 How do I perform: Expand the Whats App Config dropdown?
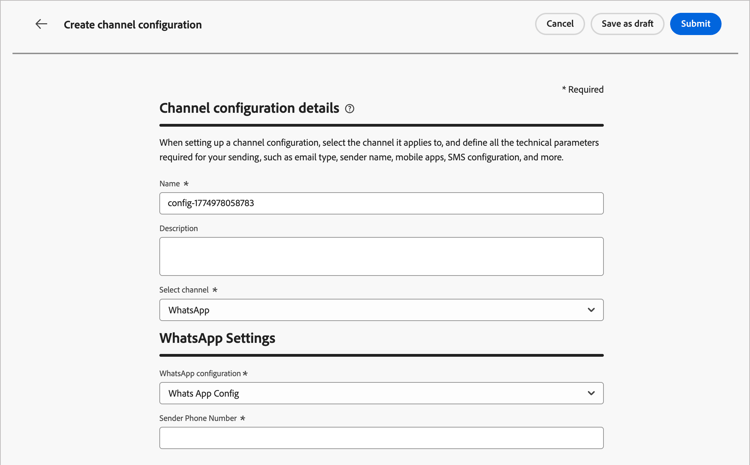pyautogui.click(x=370, y=393)
